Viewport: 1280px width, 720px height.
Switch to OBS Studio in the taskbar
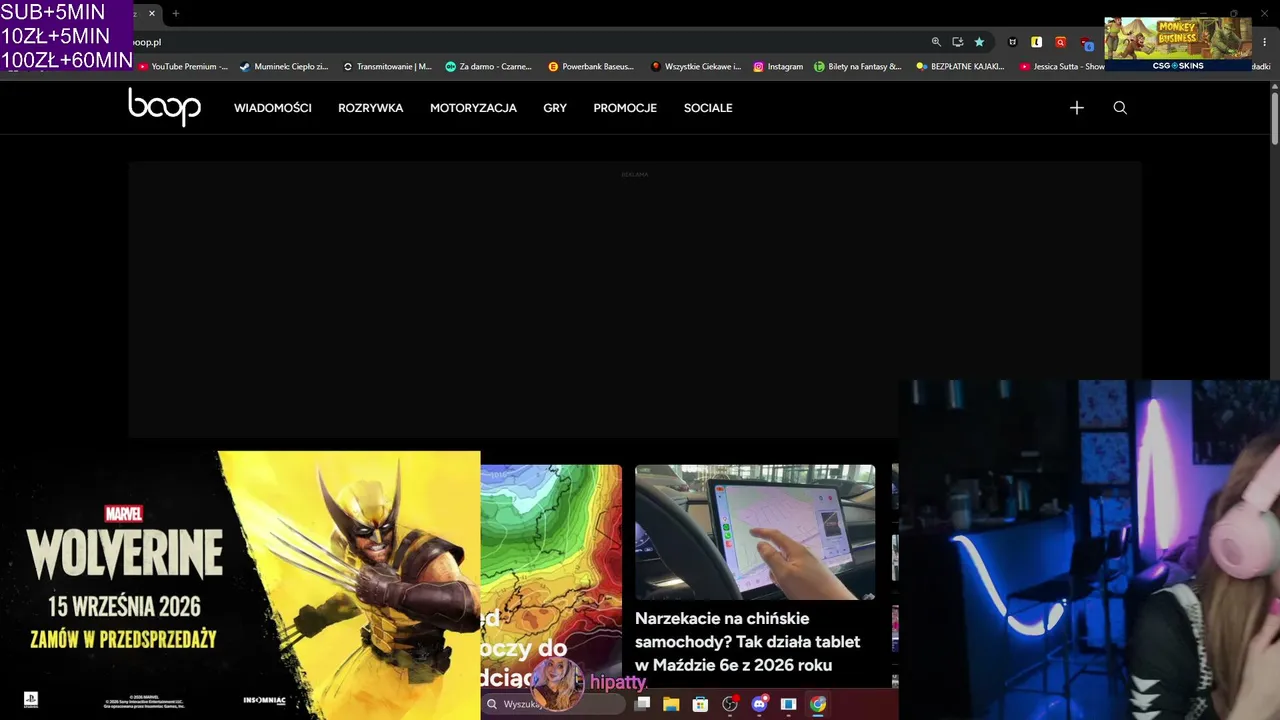coord(730,704)
